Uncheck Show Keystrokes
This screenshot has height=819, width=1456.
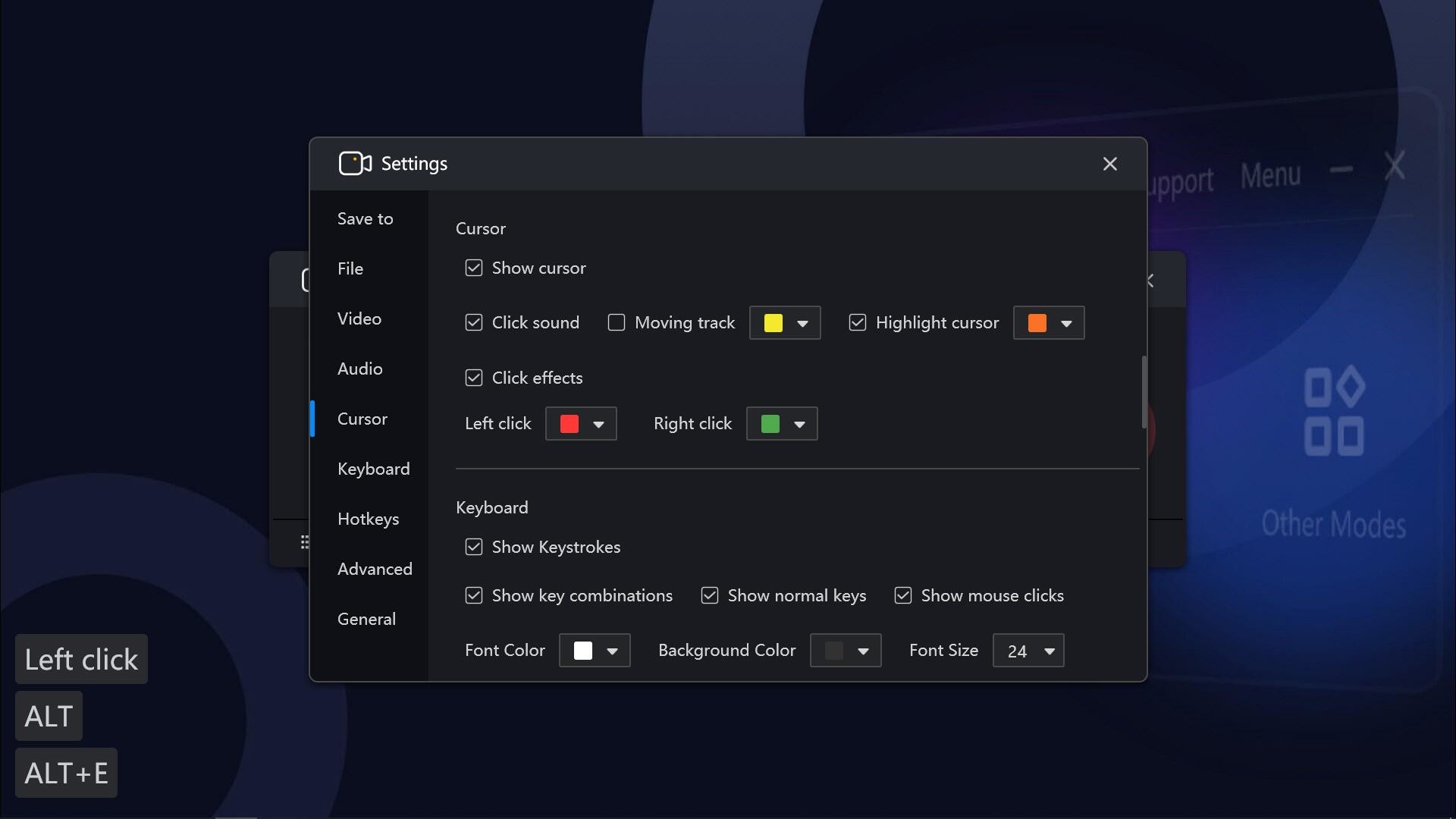(473, 547)
